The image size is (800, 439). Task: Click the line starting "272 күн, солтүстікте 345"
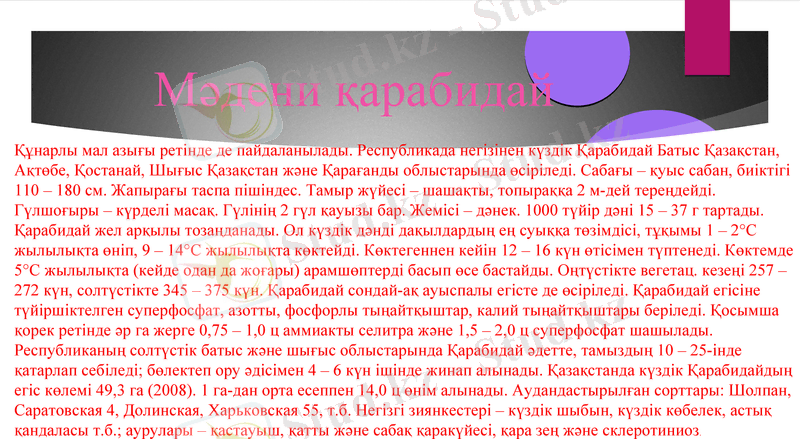[x=387, y=290]
